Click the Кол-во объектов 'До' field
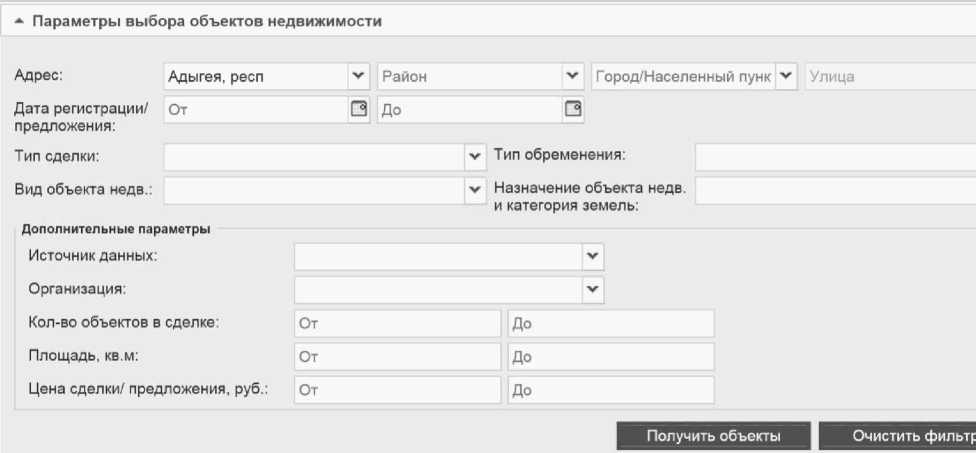 coord(610,323)
